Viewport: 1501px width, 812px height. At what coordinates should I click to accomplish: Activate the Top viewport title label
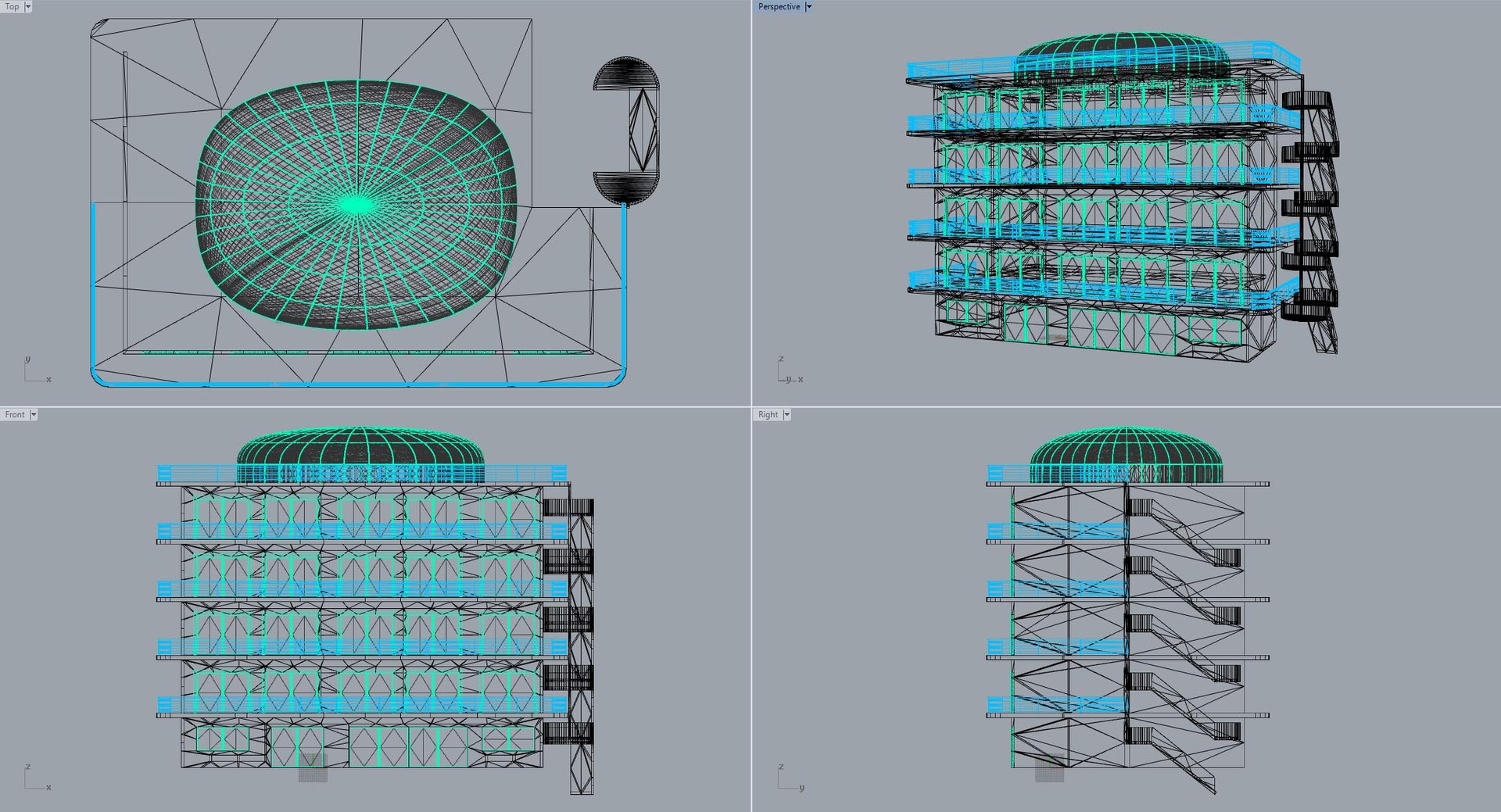tap(13, 6)
